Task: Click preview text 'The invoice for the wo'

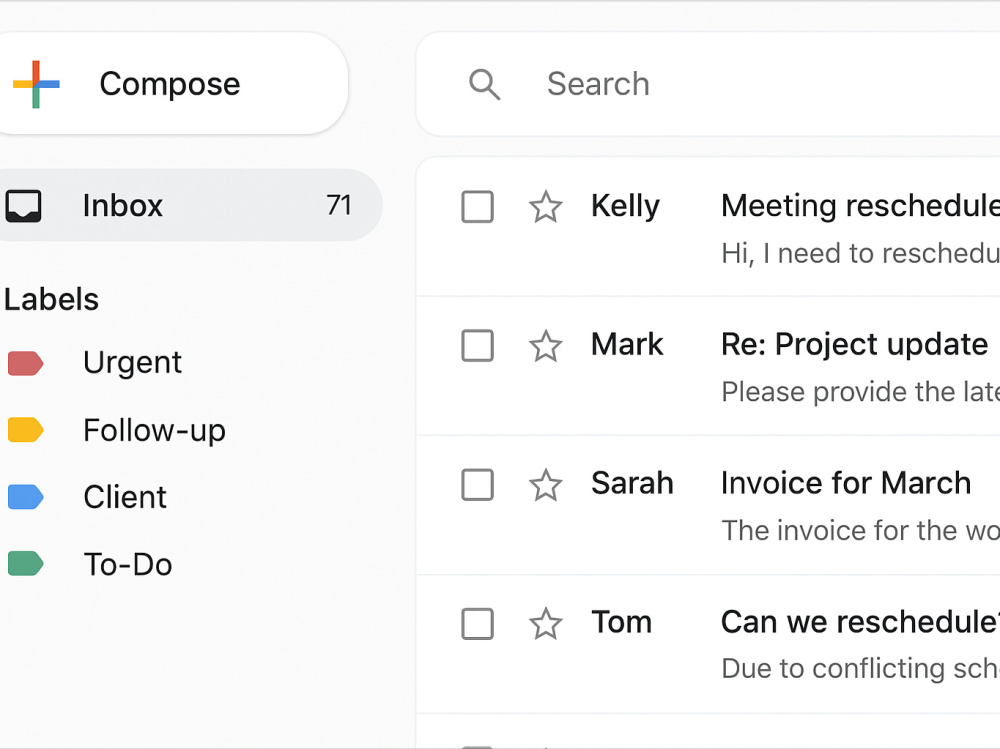Action: [x=860, y=530]
